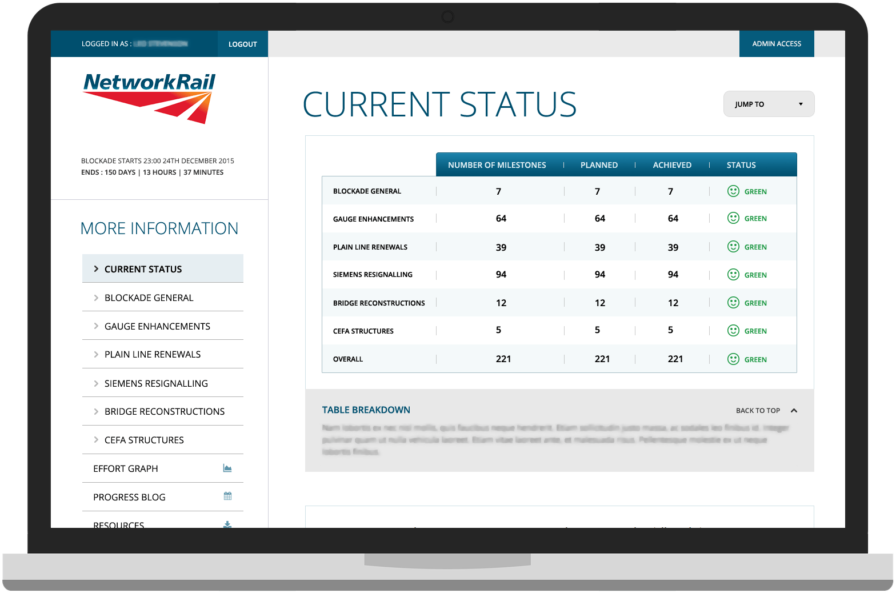Click the Progress Blog calendar icon
Viewport: 895px width, 593px height.
[x=227, y=496]
